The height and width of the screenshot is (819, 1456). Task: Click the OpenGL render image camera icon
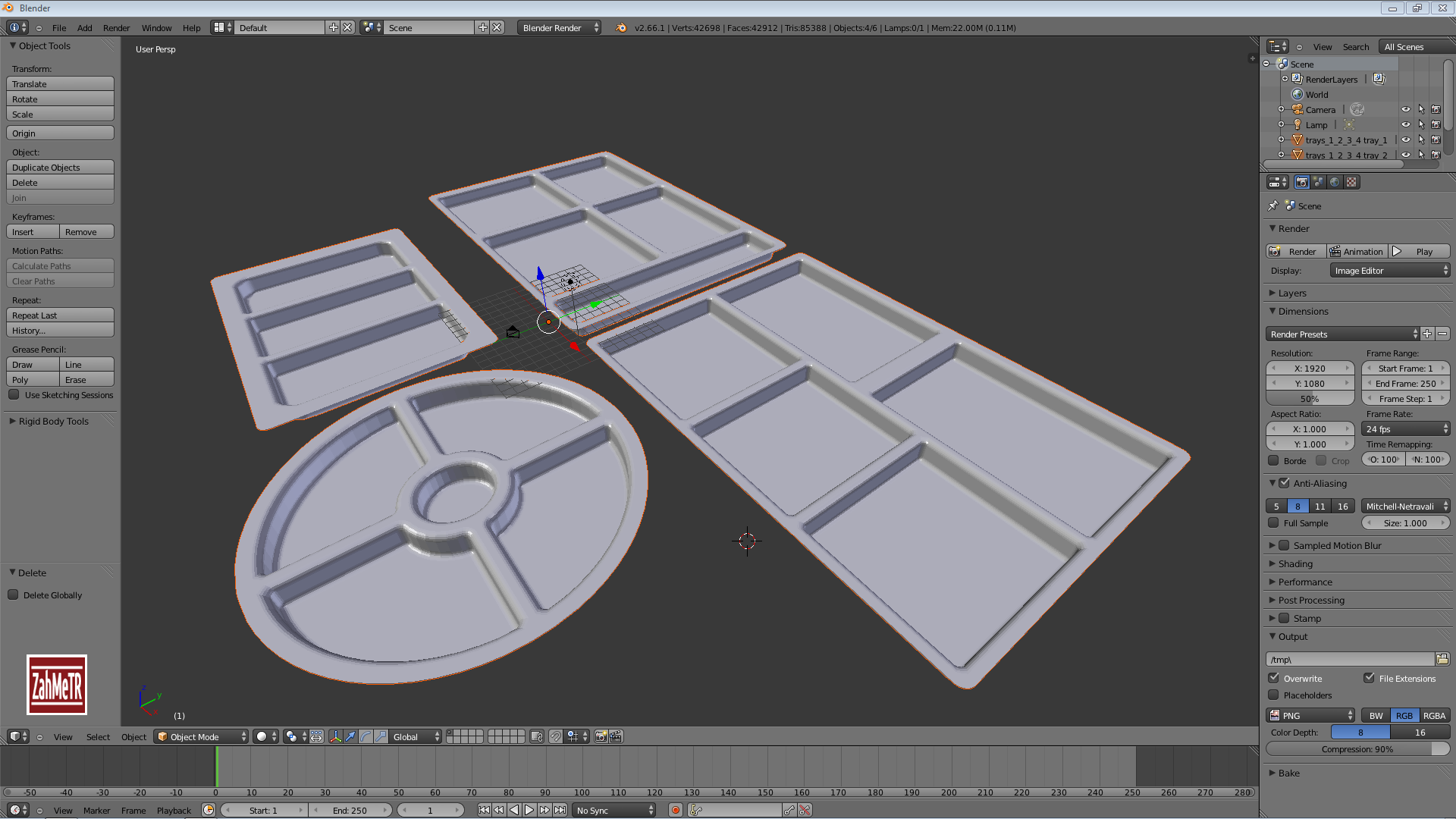point(601,736)
